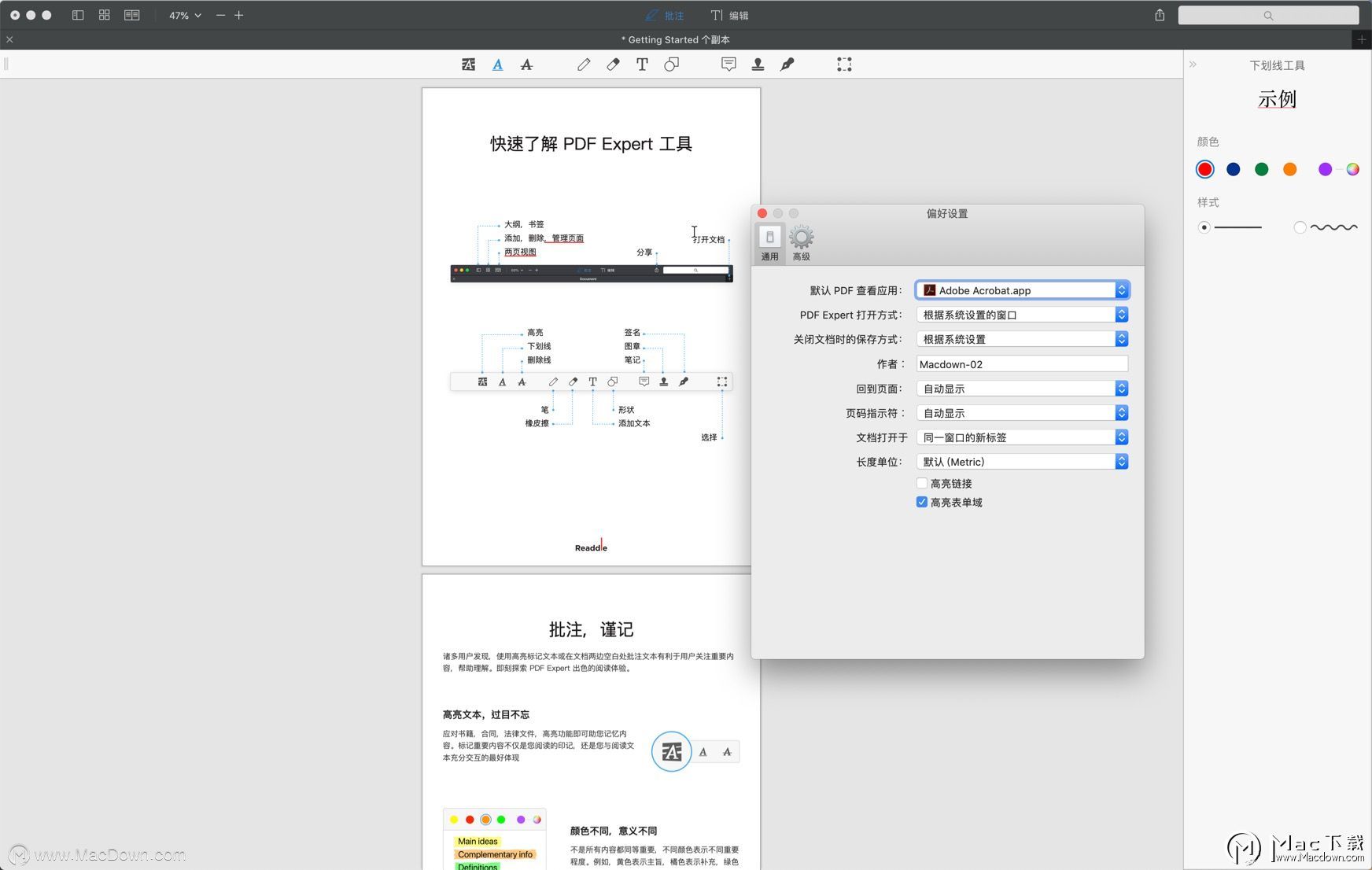1372x870 pixels.
Task: Select the Note comment tool
Action: point(728,65)
